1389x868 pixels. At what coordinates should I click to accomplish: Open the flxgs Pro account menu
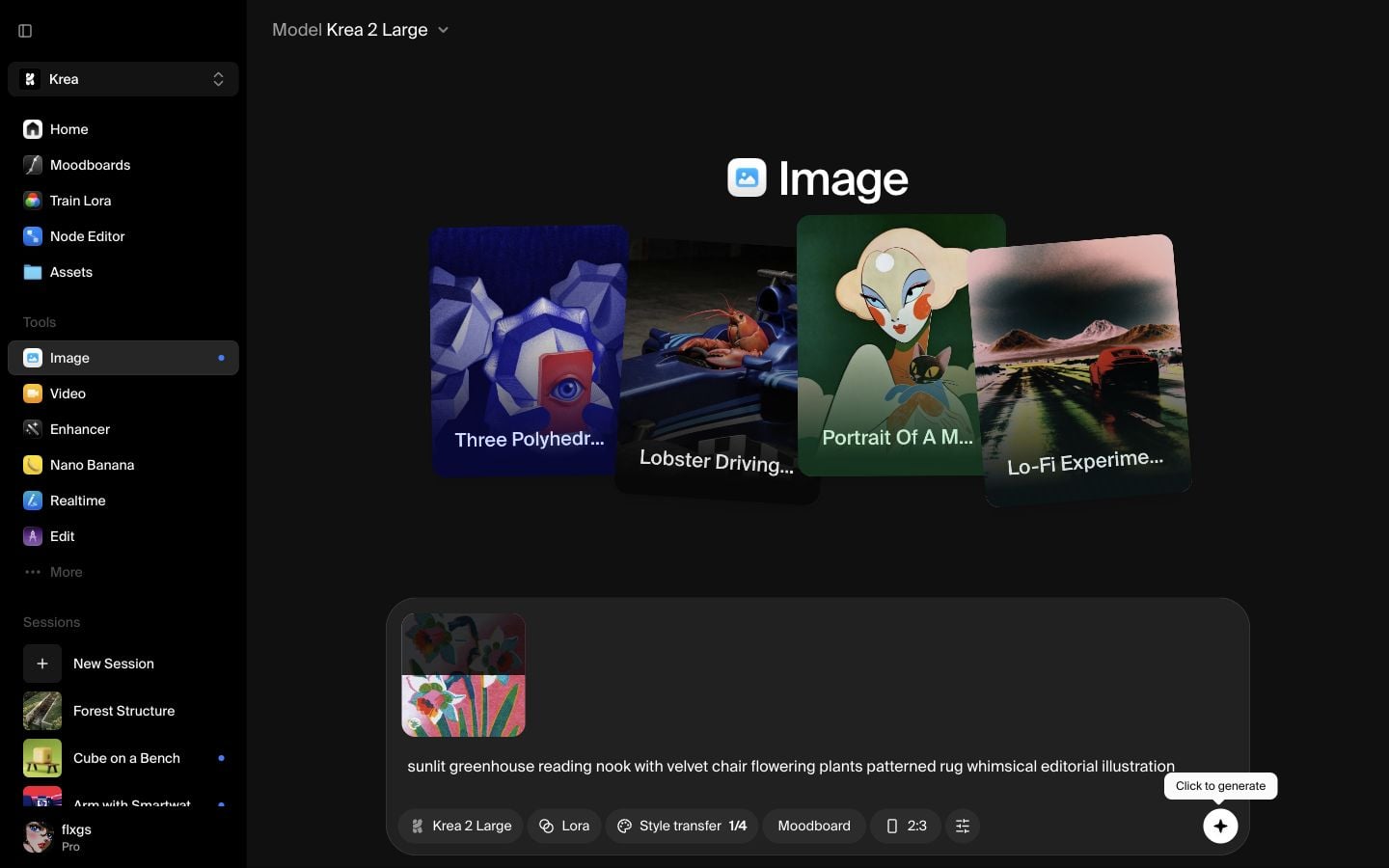(123, 836)
